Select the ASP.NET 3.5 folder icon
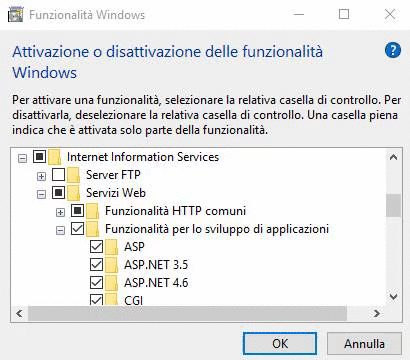 pos(111,265)
